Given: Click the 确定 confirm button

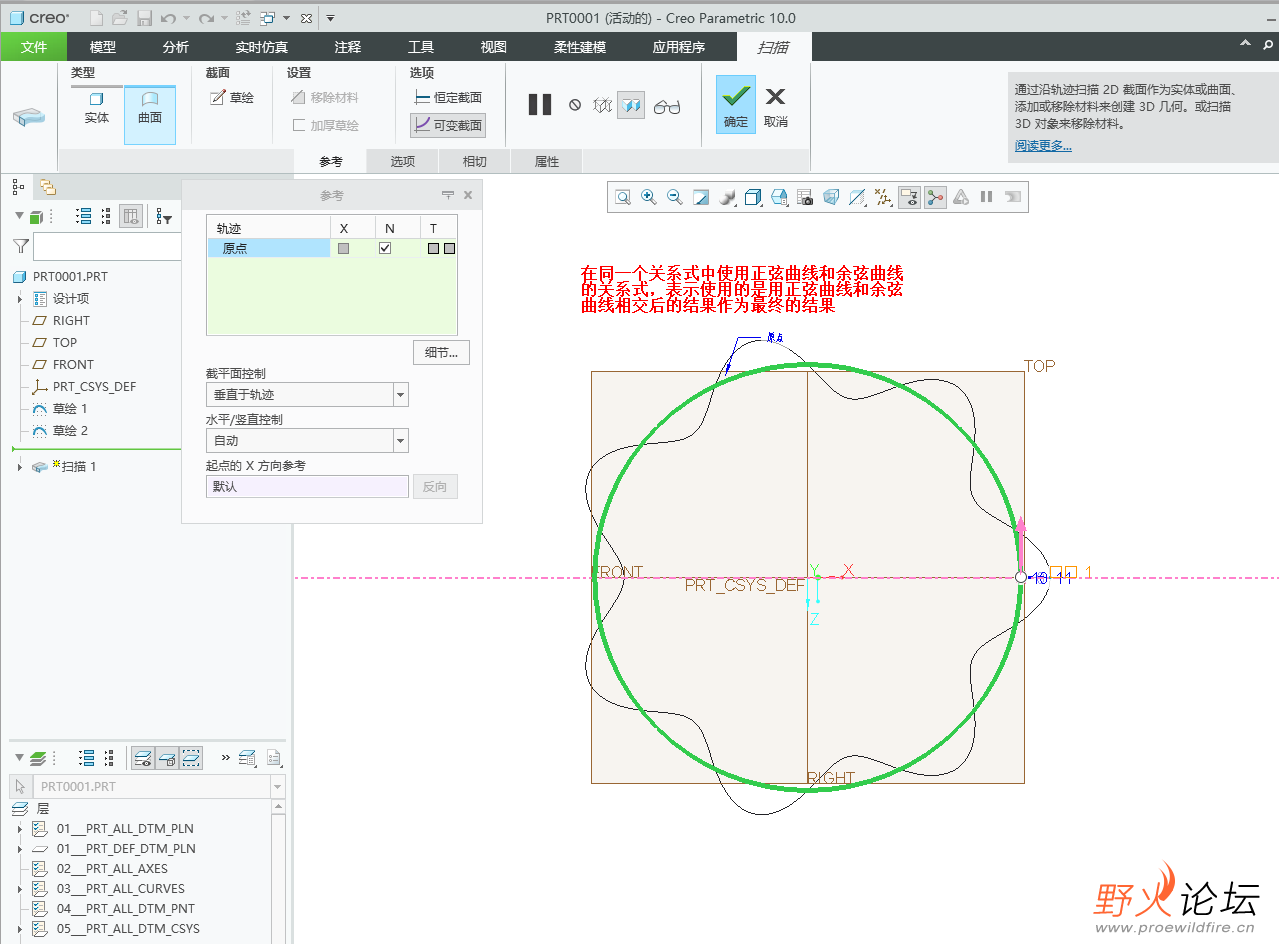Looking at the screenshot, I should click(736, 105).
